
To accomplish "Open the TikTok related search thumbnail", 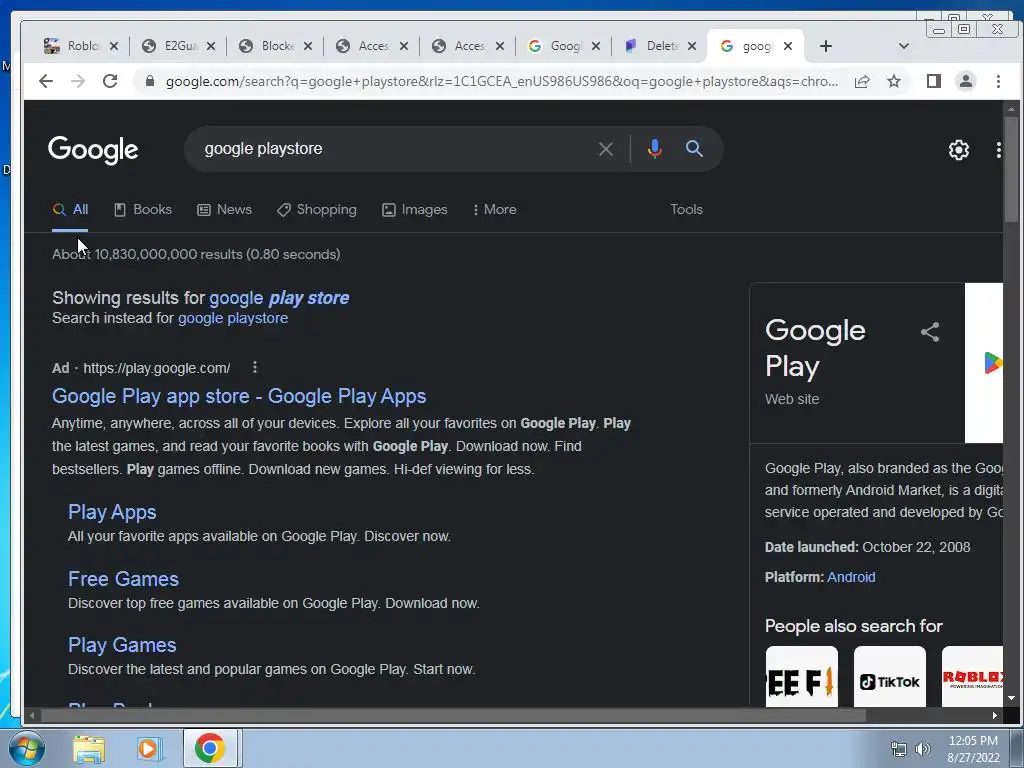I will [889, 677].
